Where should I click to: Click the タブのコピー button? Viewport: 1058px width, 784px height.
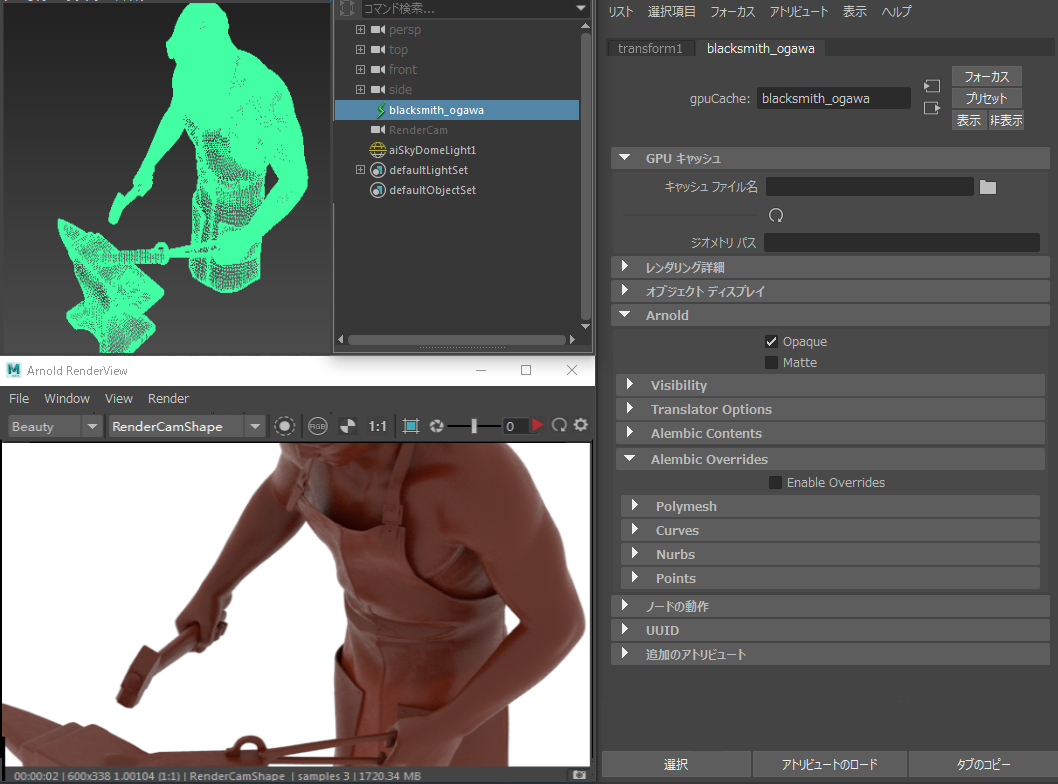[x=983, y=764]
